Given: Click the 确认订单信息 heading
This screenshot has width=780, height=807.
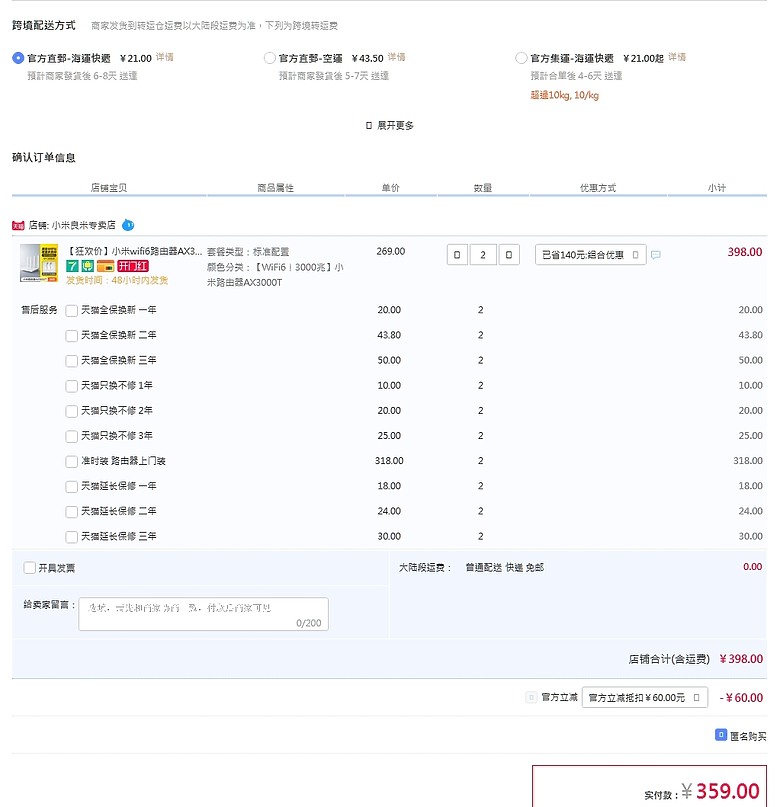Looking at the screenshot, I should 44,157.
